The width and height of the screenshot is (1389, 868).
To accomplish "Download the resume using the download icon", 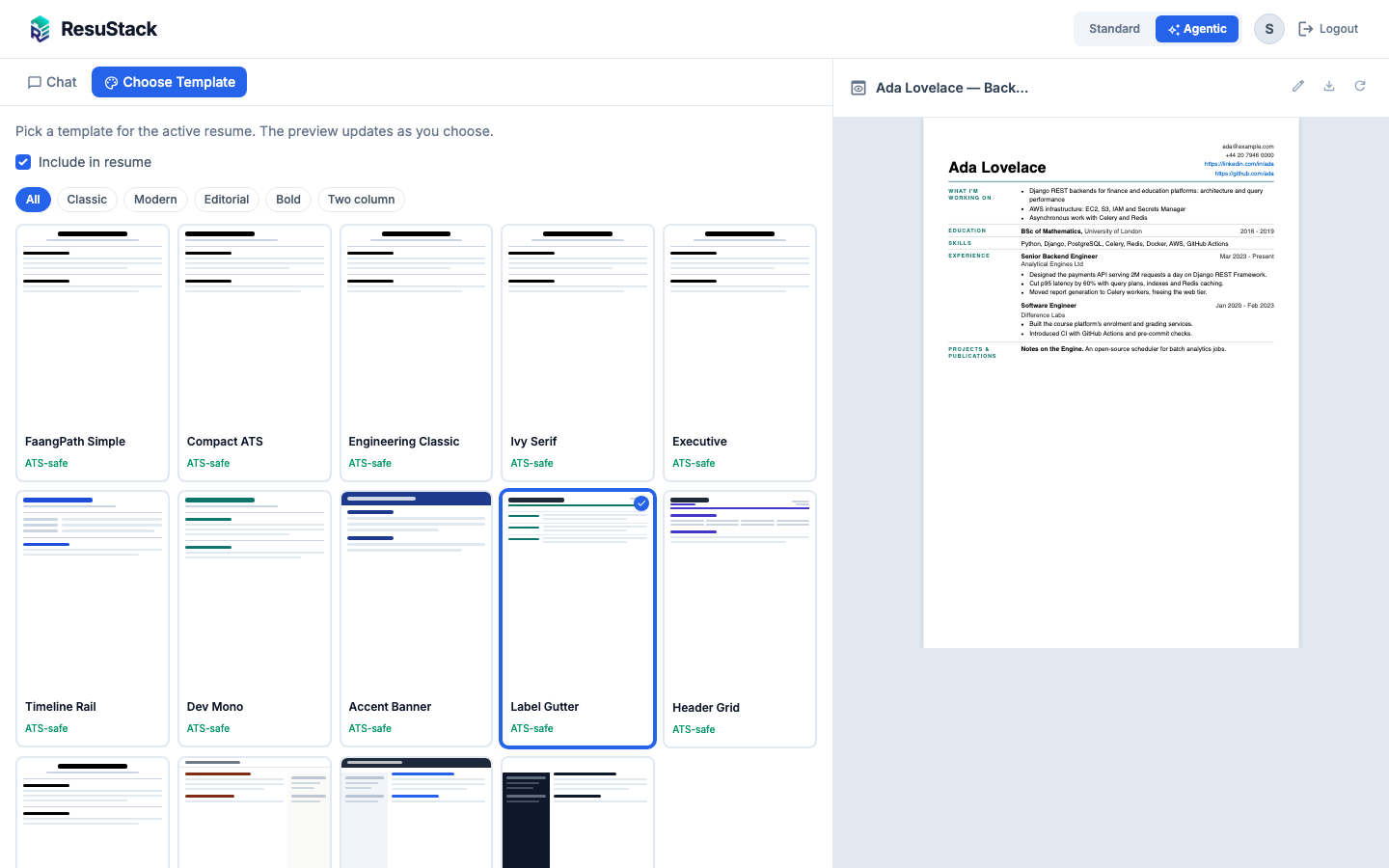I will [1329, 86].
